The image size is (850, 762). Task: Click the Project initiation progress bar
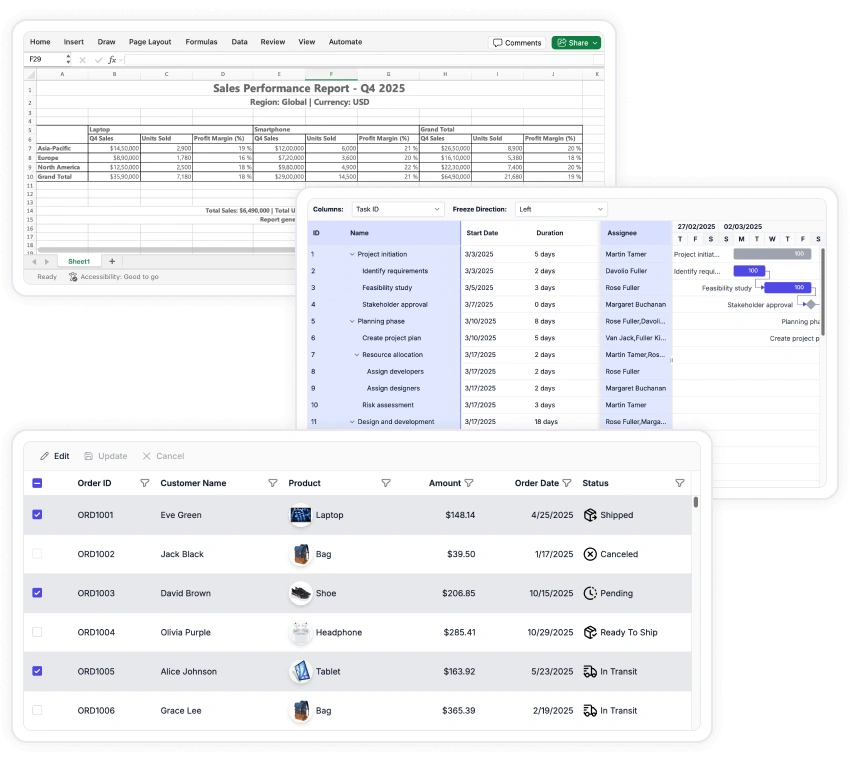[x=772, y=254]
